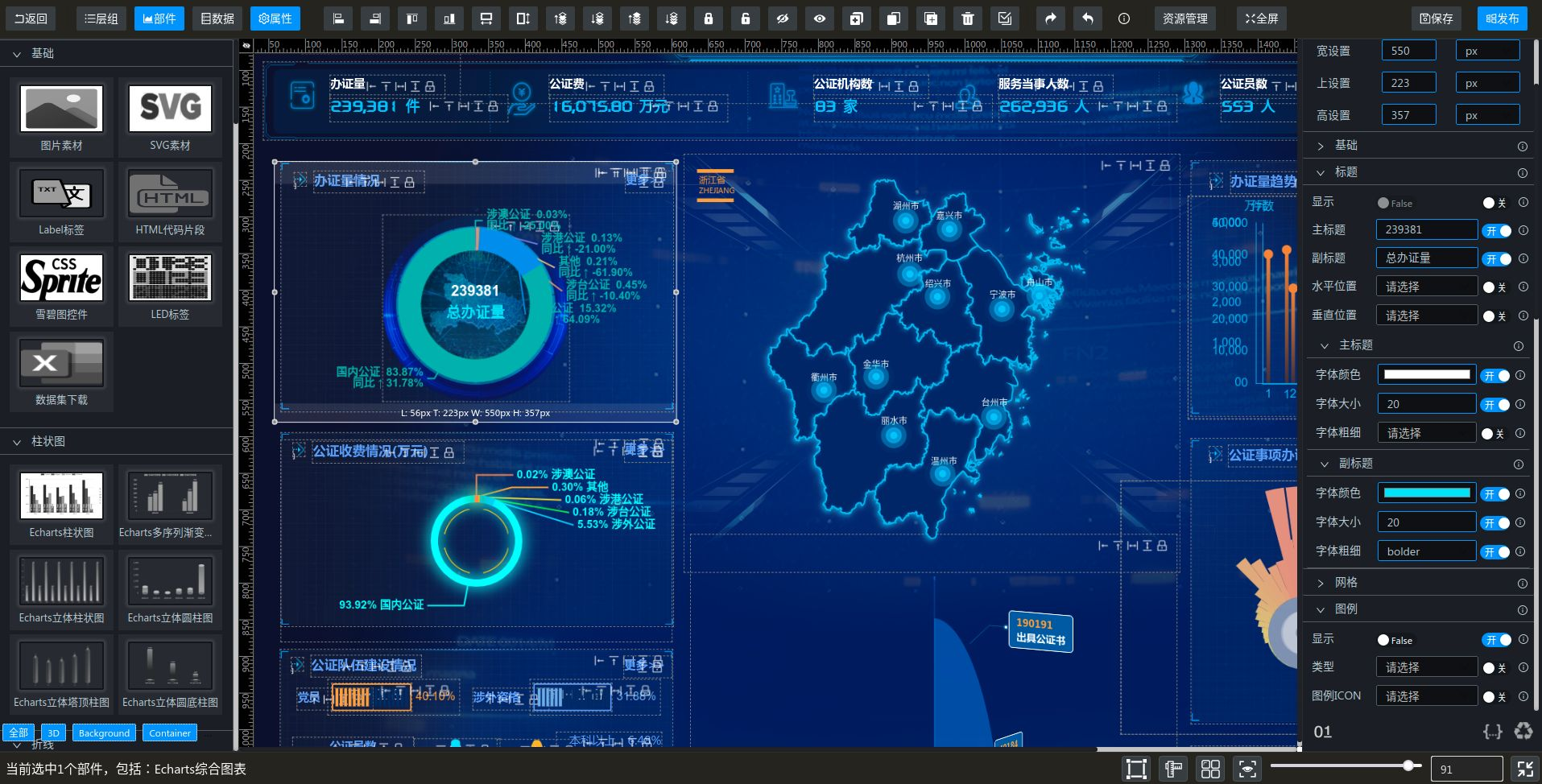Image resolution: width=1542 pixels, height=784 pixels.
Task: Click the crossed-out eye hide icon
Action: click(x=783, y=19)
